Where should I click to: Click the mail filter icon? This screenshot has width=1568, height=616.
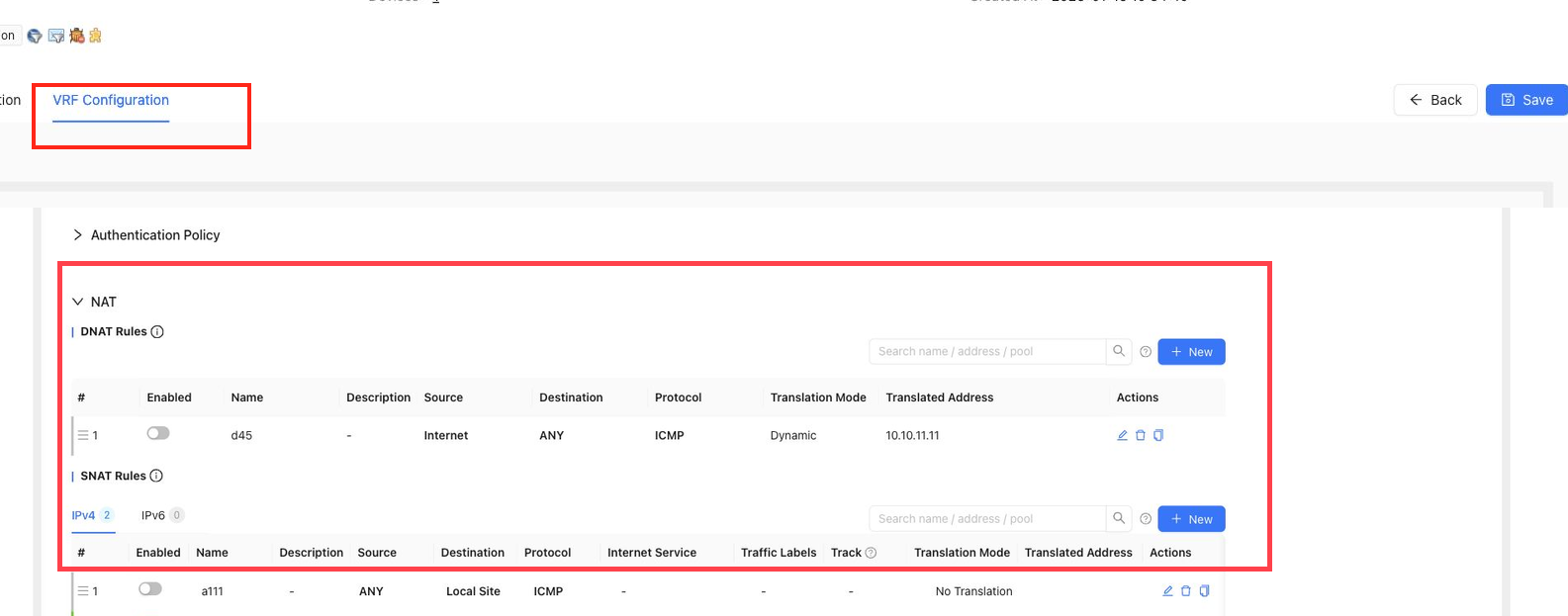point(56,36)
